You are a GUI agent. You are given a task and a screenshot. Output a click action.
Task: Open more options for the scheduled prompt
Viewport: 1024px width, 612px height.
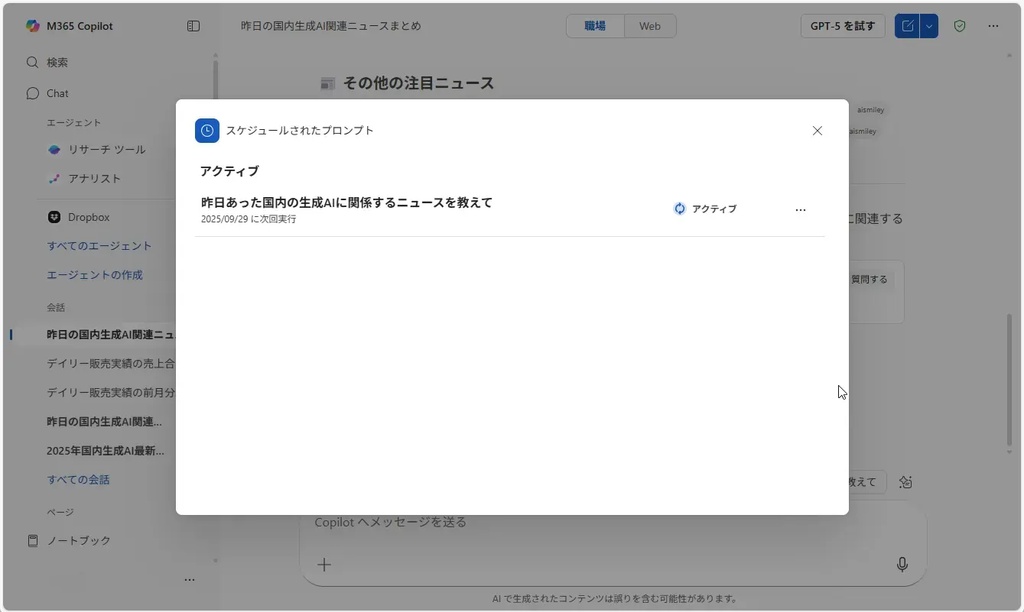pos(800,210)
